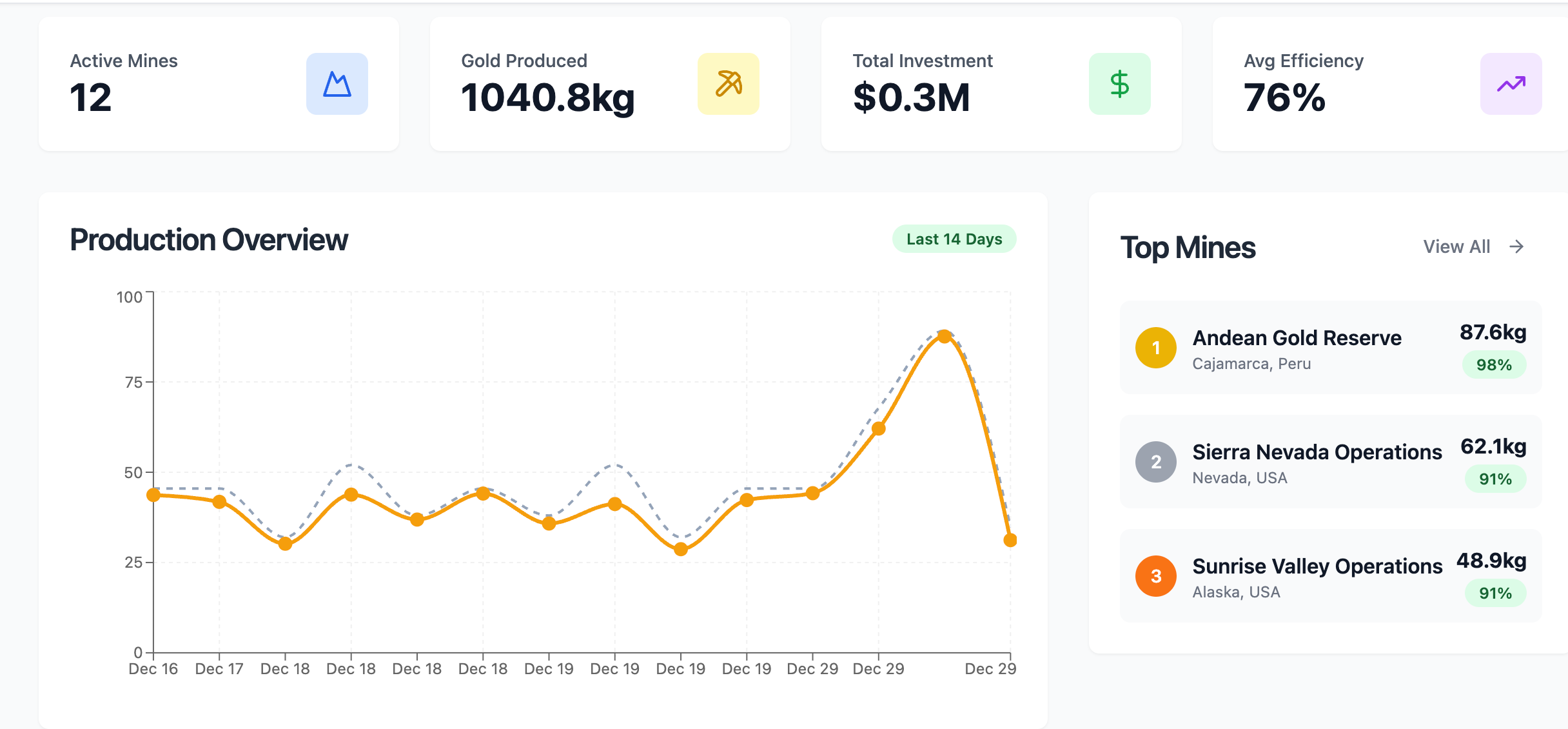Click the 1040.8kg Gold Produced value

coord(548,97)
